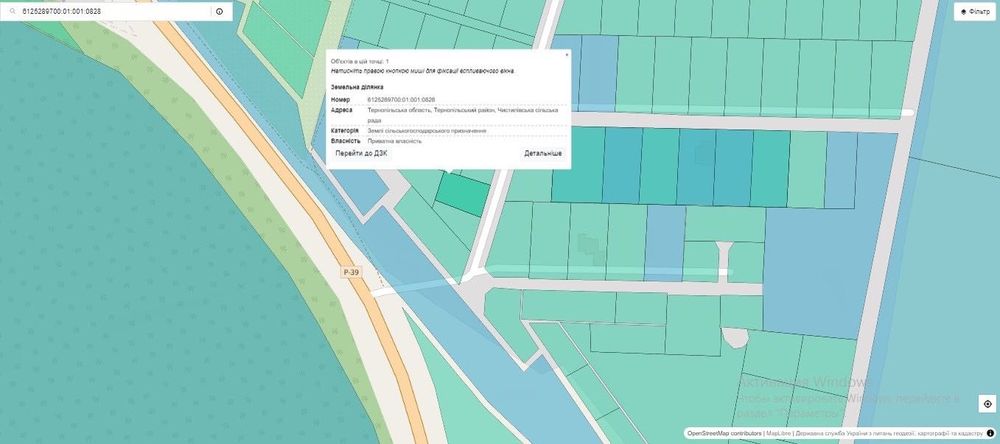Open the Детальніше details button
The height and width of the screenshot is (444, 1000).
click(x=543, y=153)
